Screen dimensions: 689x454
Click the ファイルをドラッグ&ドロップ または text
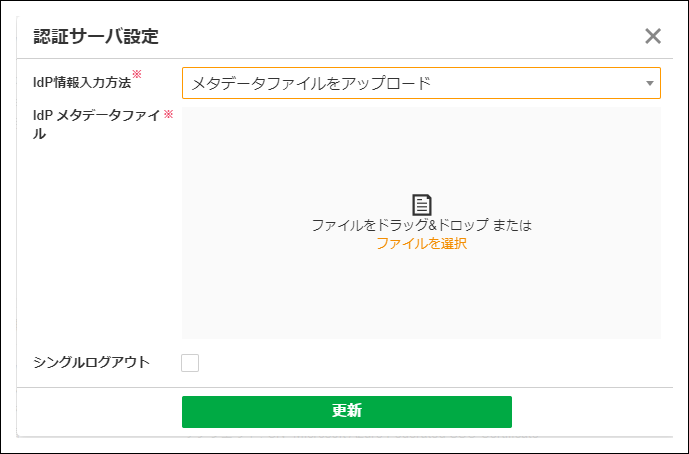(x=421, y=225)
